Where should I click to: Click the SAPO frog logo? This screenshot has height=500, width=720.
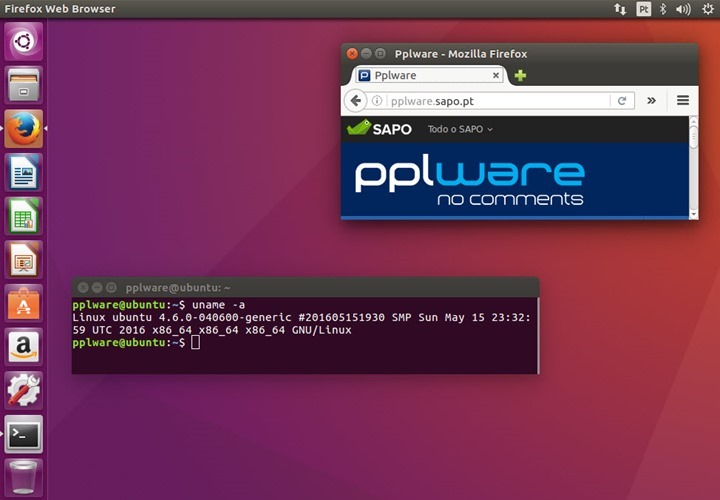[x=379, y=128]
